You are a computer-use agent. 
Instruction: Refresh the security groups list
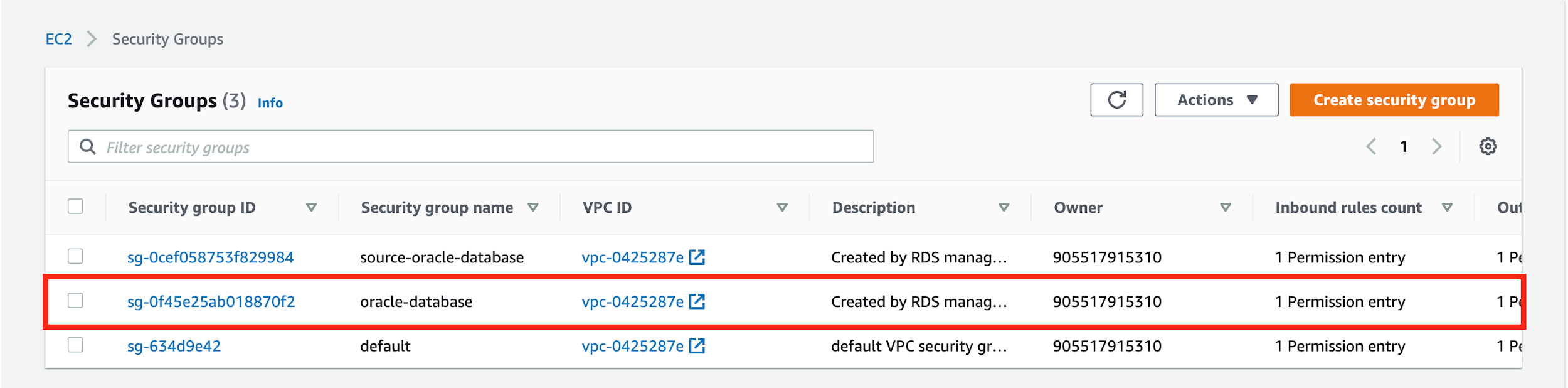click(x=1117, y=99)
